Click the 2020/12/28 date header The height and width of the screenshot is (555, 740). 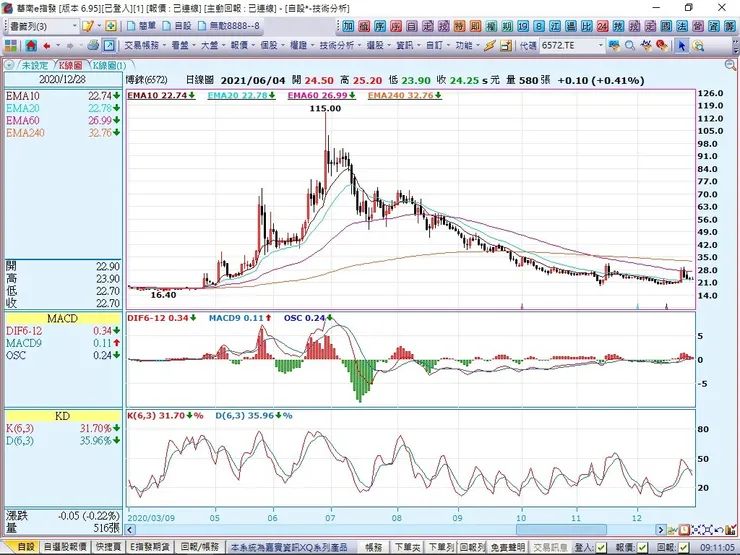tap(63, 79)
